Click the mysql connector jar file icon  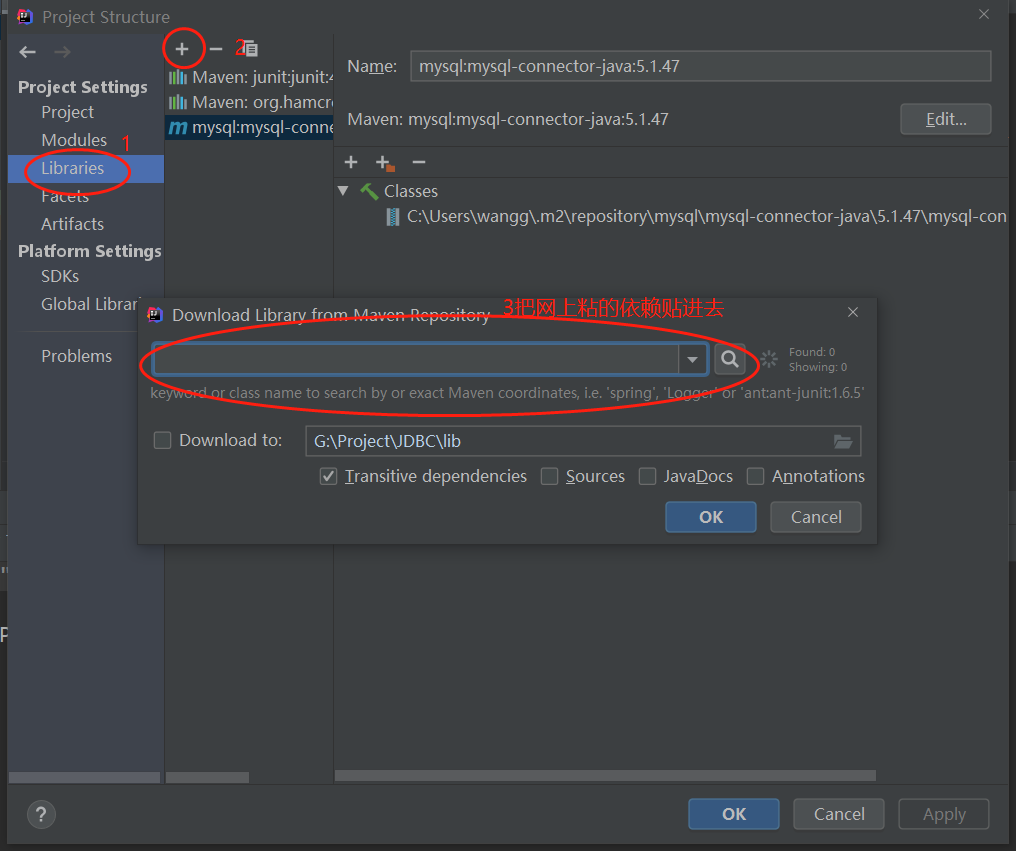click(x=392, y=216)
